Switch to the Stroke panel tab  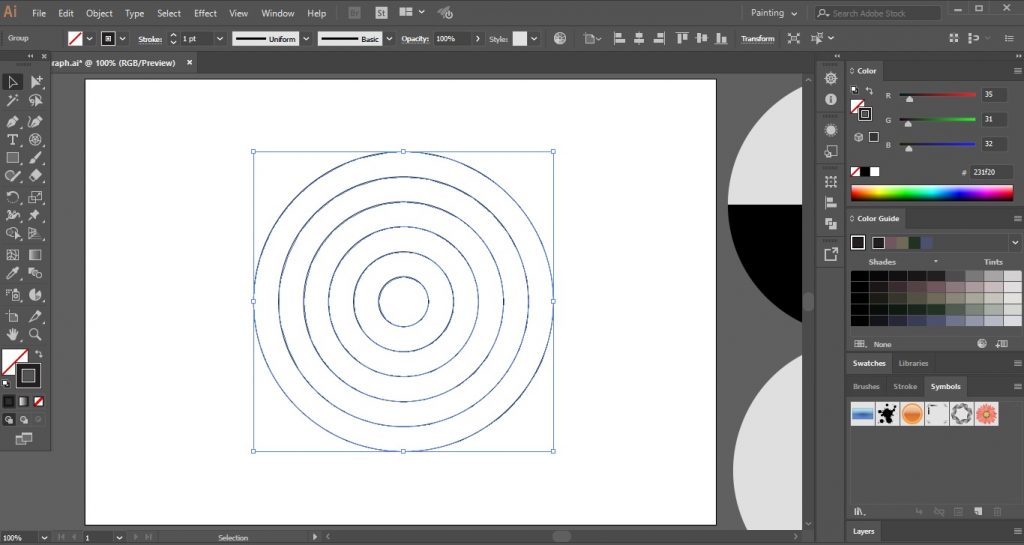tap(905, 386)
